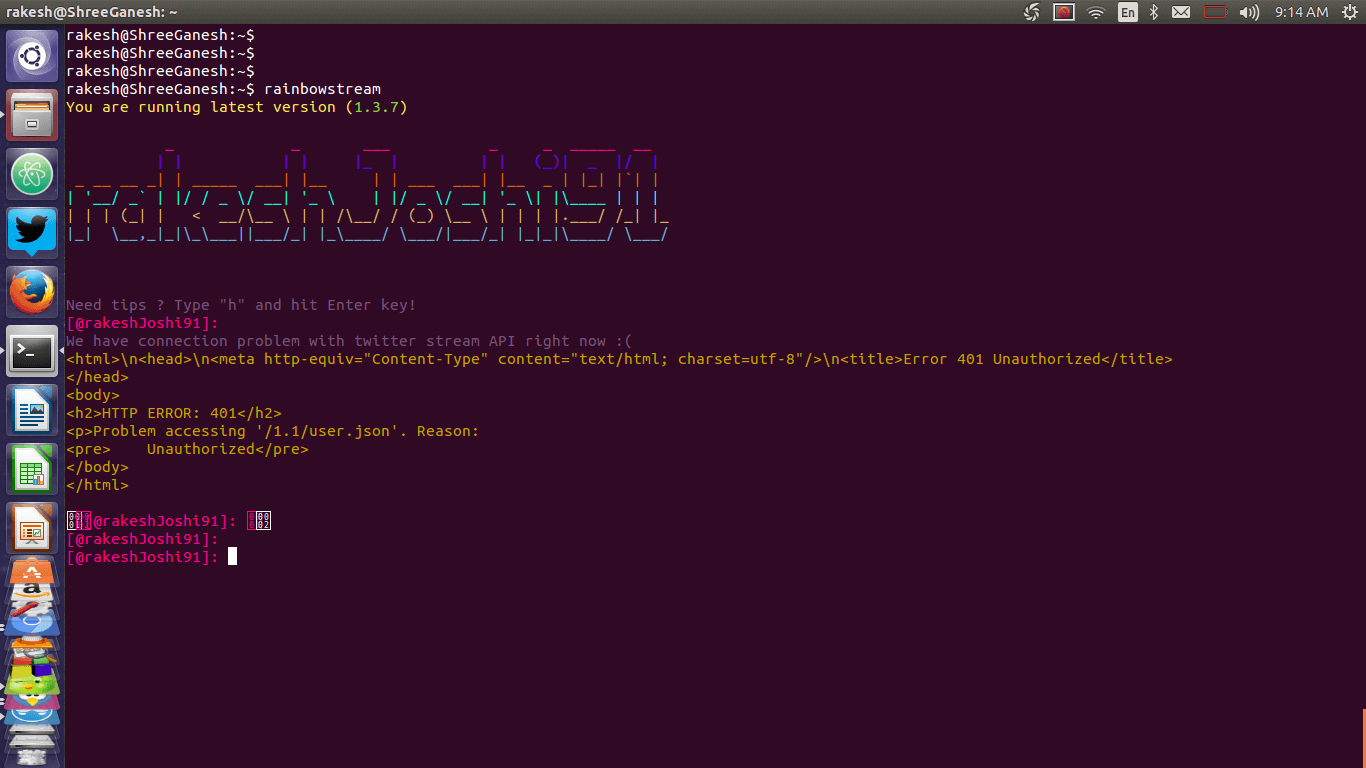Viewport: 1366px width, 768px height.
Task: Click the '</html>' closing tag line
Action: click(97, 485)
